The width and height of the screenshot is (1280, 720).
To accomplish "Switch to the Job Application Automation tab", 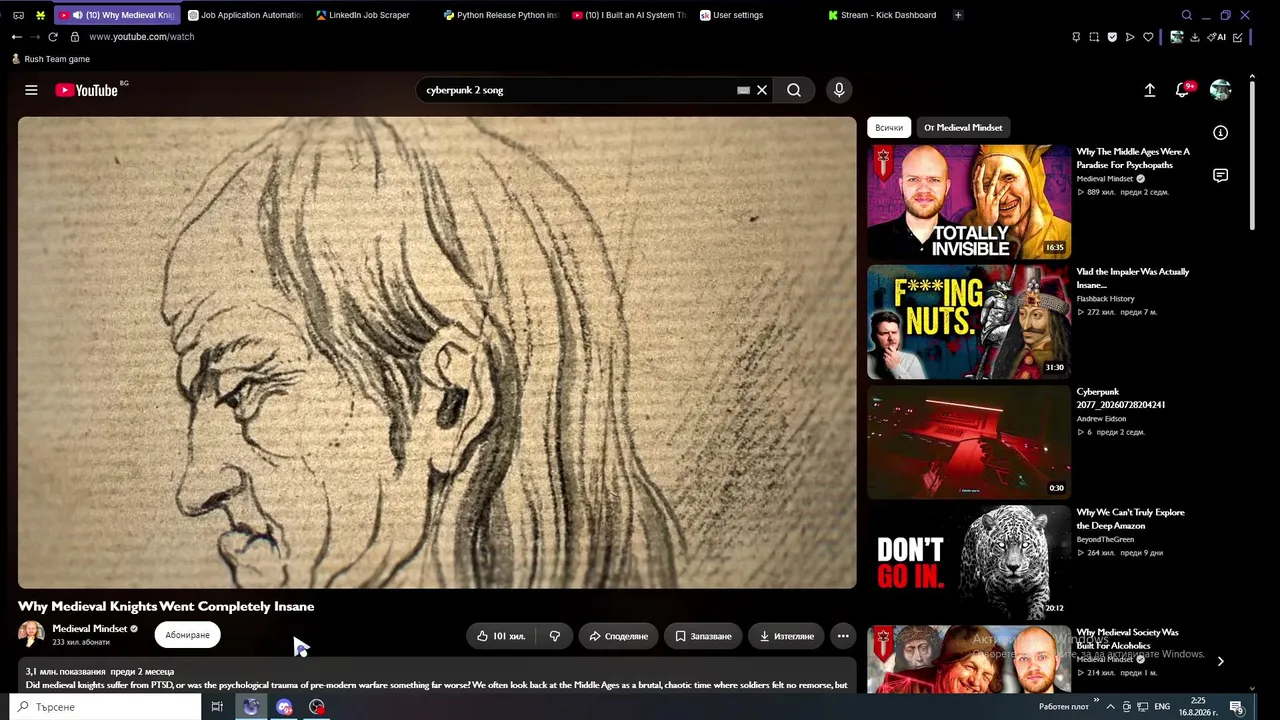I will tap(245, 15).
